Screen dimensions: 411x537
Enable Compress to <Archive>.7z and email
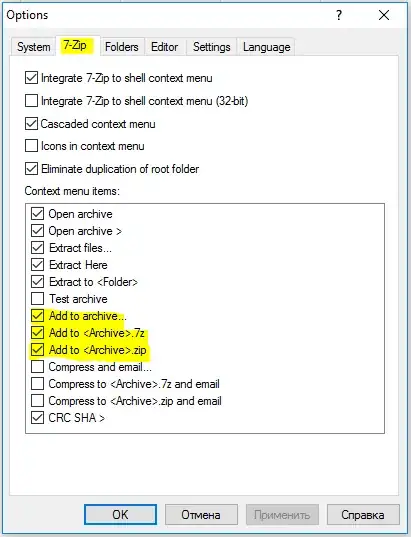[37, 384]
